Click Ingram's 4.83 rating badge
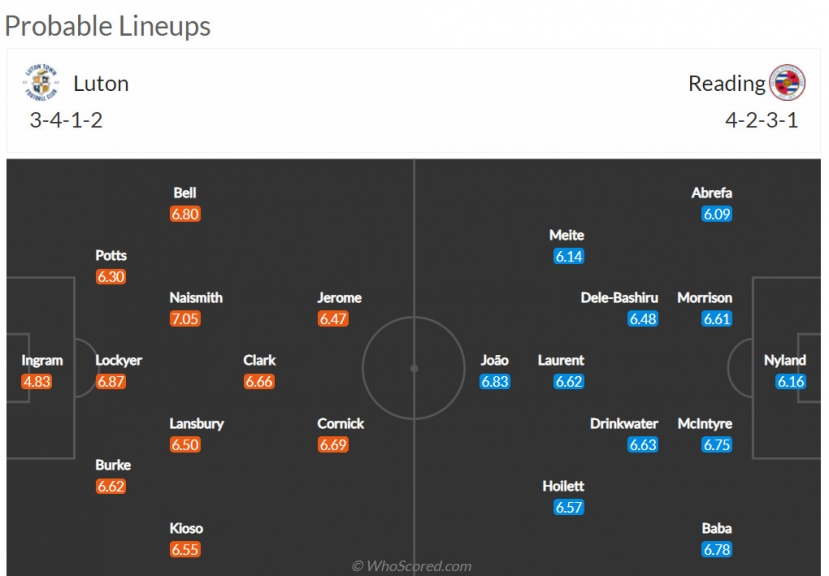The image size is (829, 576). pos(36,381)
